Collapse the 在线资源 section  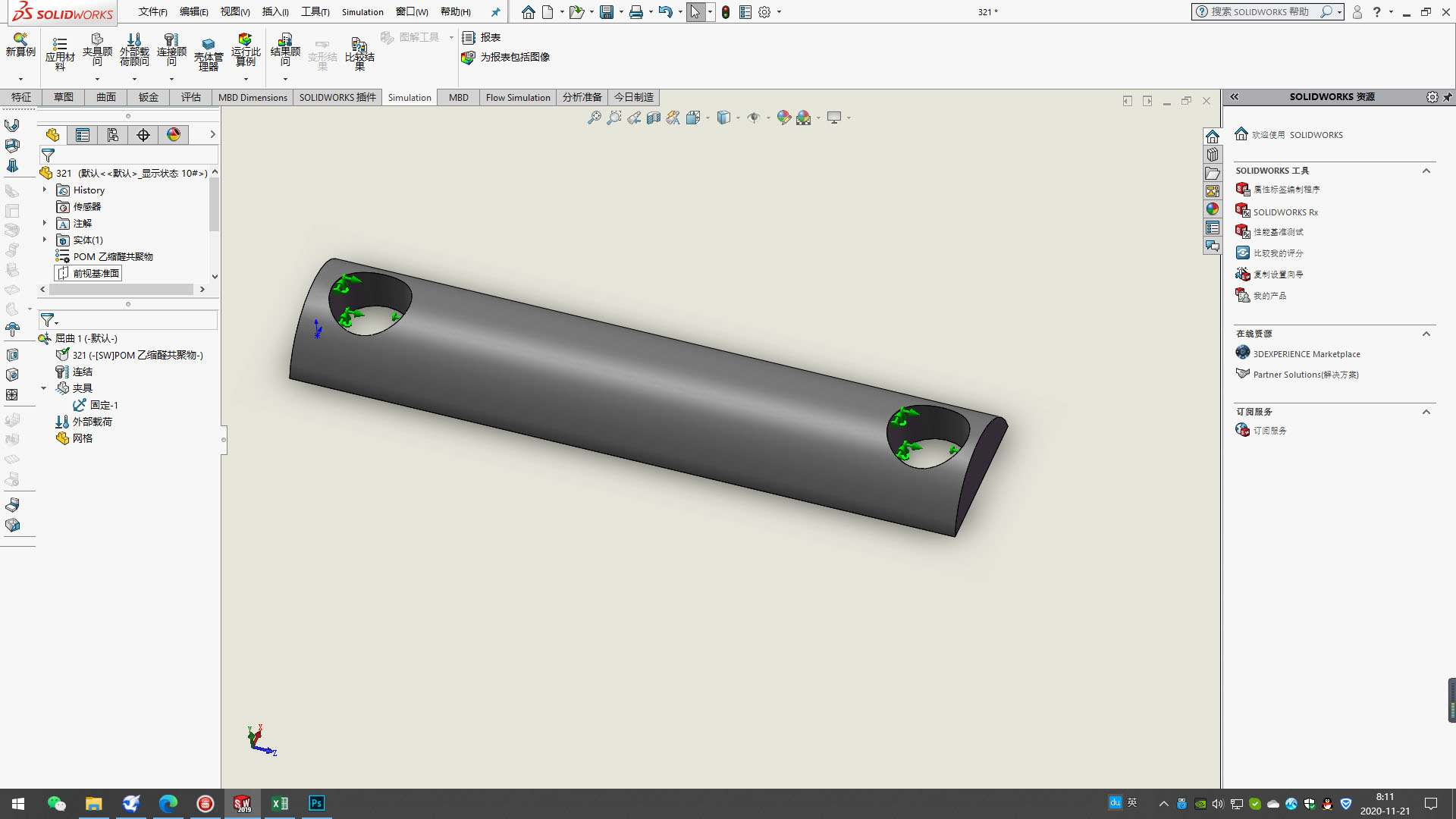pos(1426,334)
